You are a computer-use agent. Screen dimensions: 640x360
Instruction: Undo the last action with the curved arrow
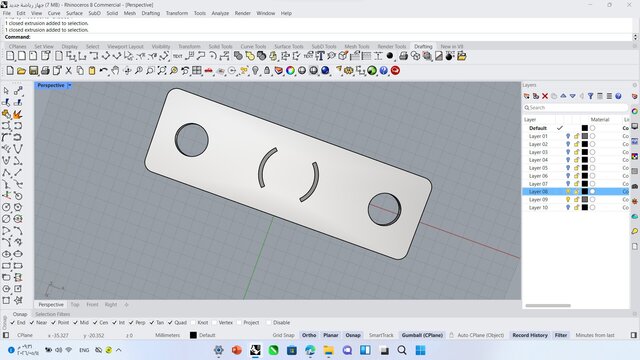click(x=104, y=71)
